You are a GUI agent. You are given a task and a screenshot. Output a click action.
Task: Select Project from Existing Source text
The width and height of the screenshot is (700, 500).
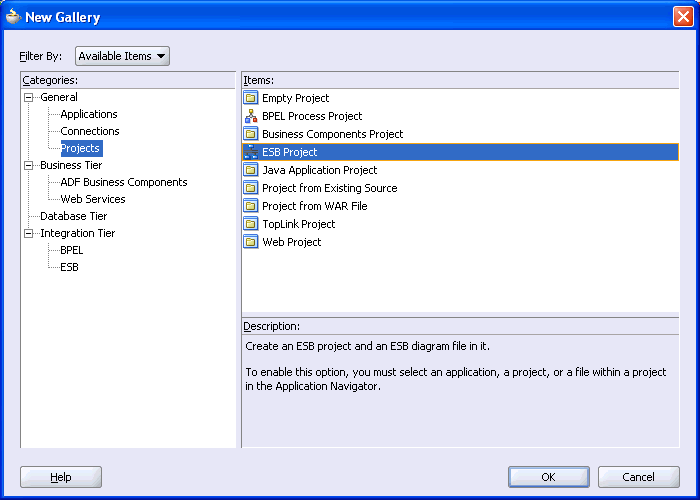pos(329,188)
